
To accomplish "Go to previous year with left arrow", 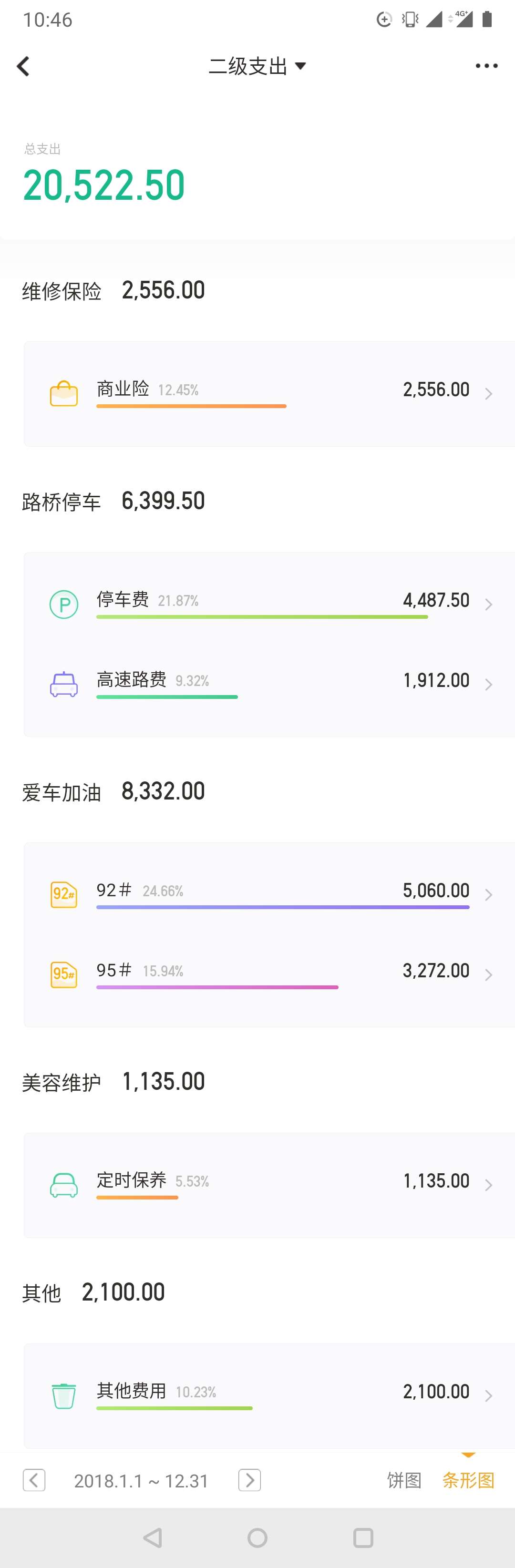I will (x=34, y=1480).
